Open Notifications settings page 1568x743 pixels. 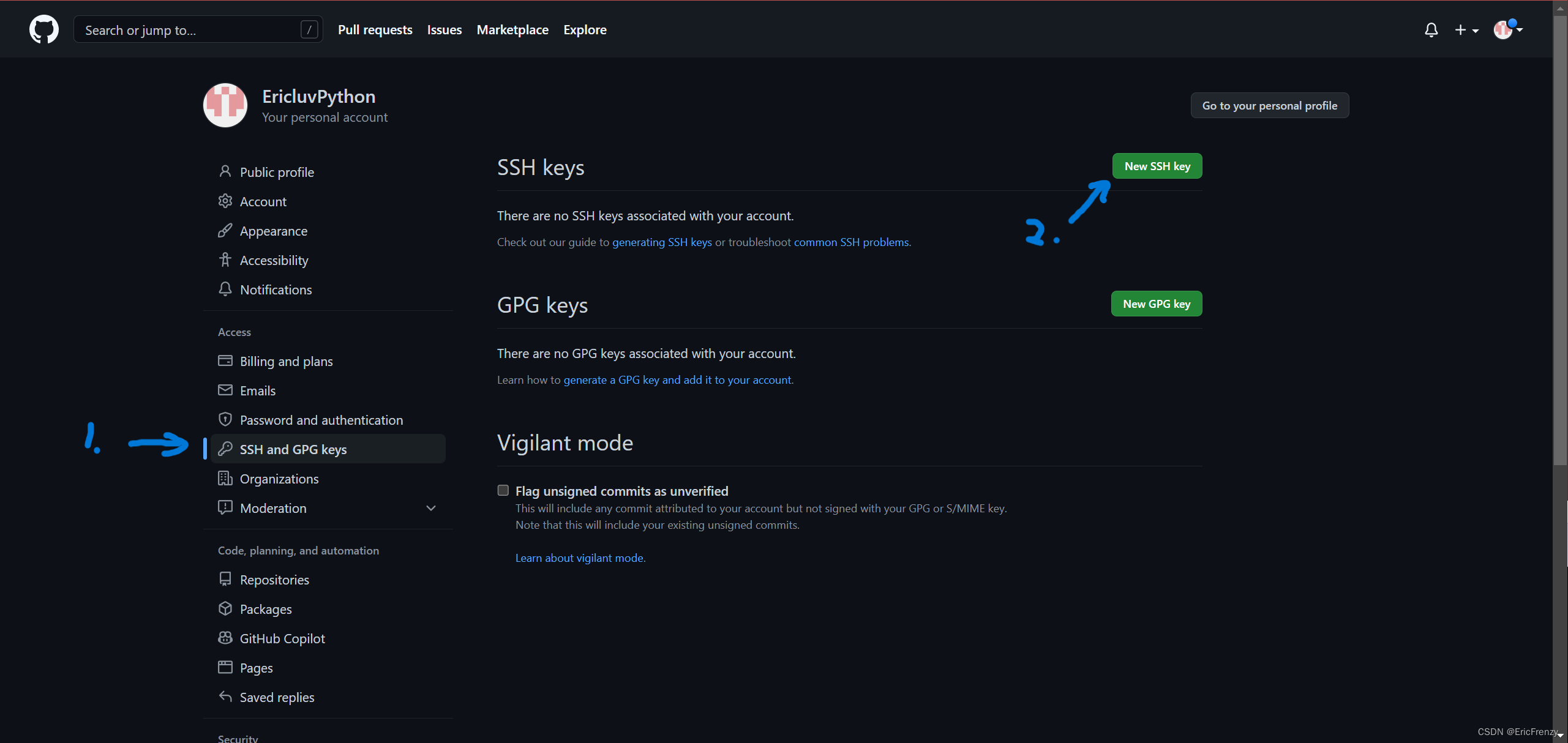328,289
